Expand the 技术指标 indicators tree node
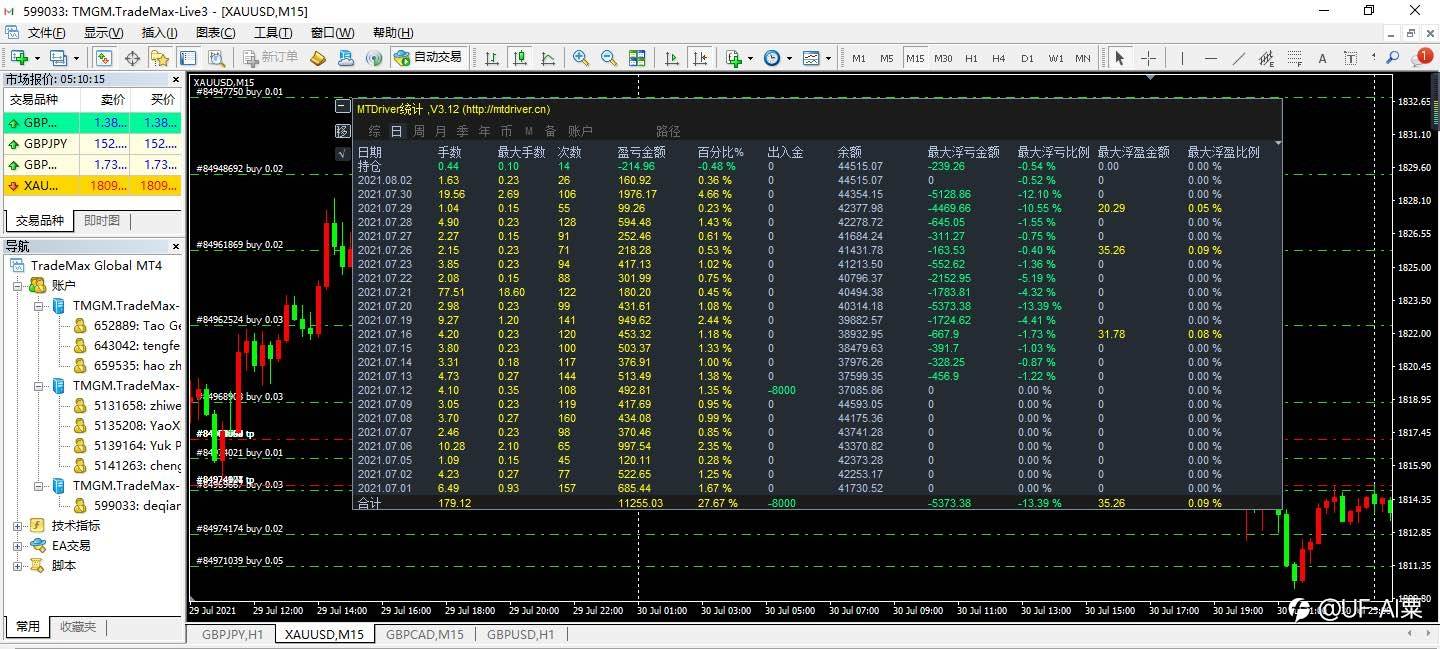This screenshot has width=1440, height=649. click(17, 526)
